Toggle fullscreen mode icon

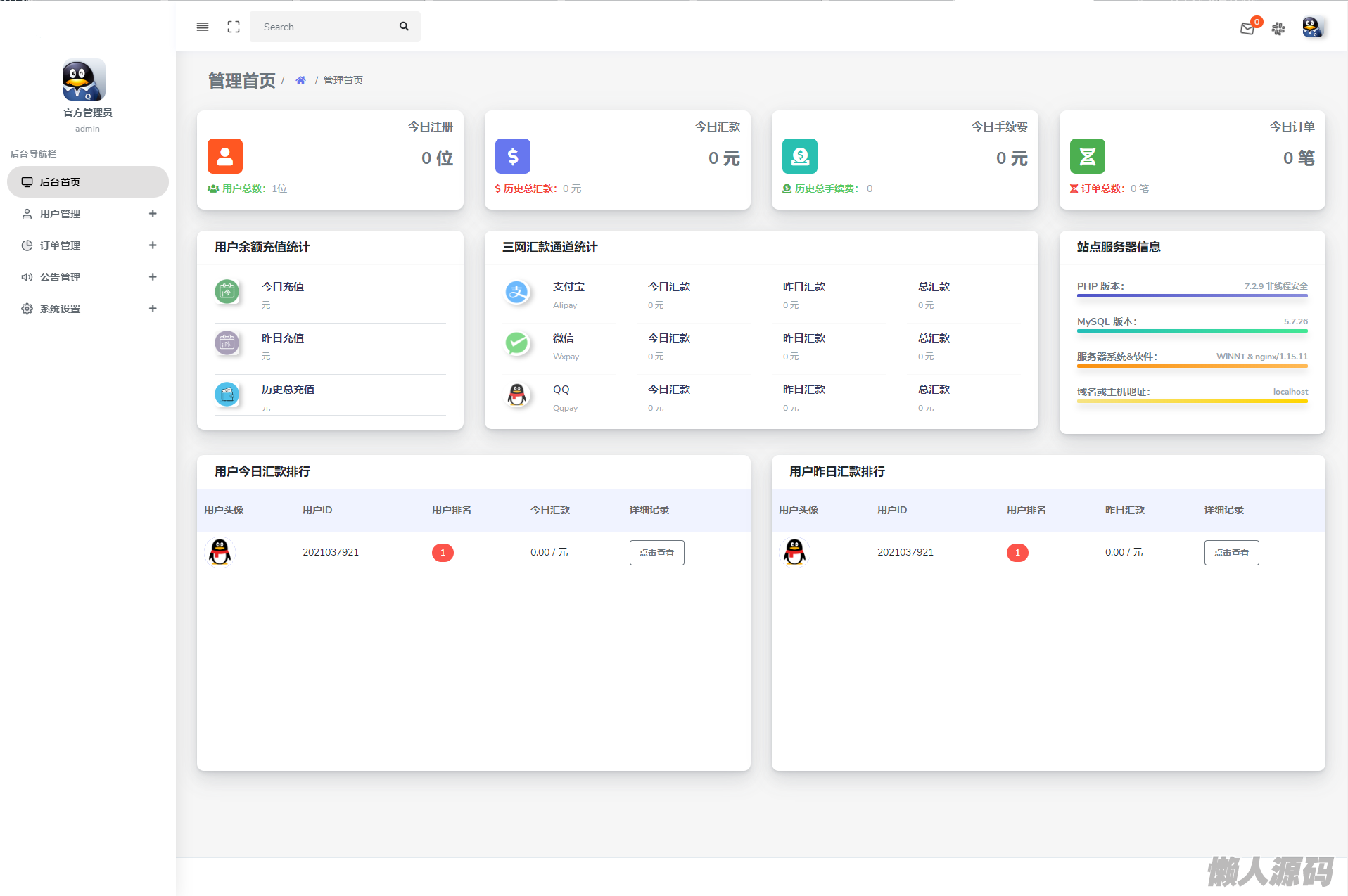point(234,27)
